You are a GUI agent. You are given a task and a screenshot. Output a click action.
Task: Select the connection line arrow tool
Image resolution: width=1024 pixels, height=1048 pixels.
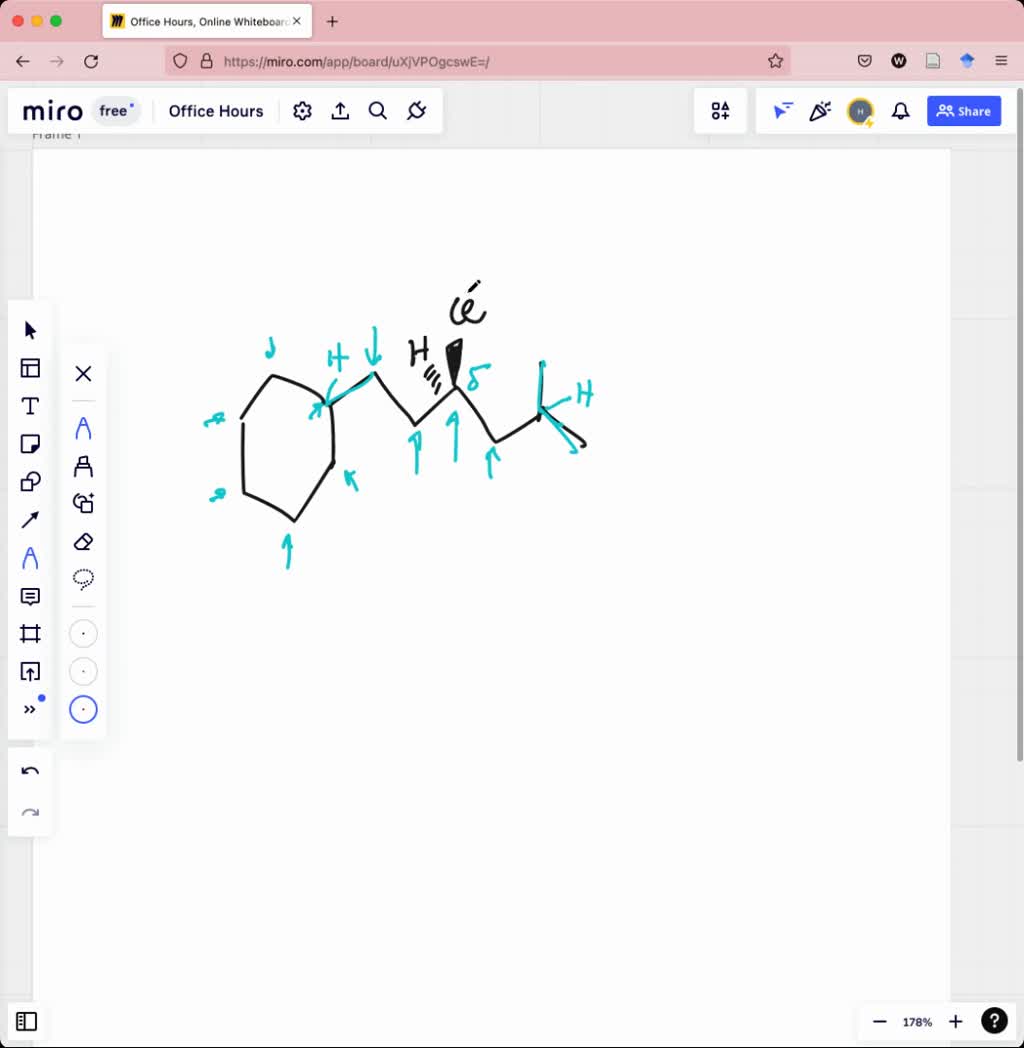30,520
